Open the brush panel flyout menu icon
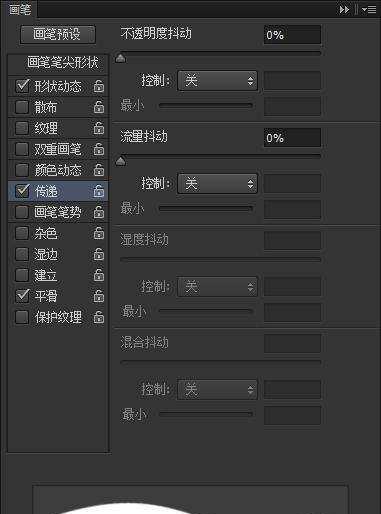Viewport: 381px width, 514px height. [369, 10]
